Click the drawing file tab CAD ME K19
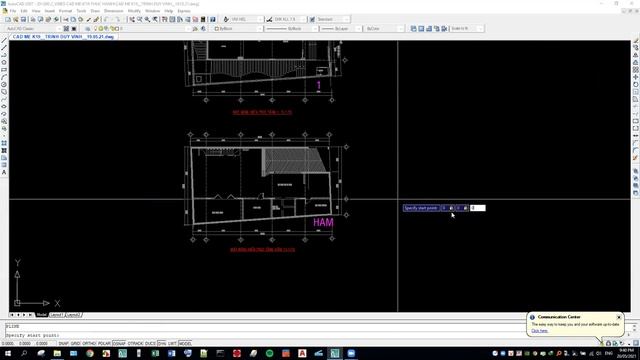Viewport: 640px width, 360px height. pos(63,36)
